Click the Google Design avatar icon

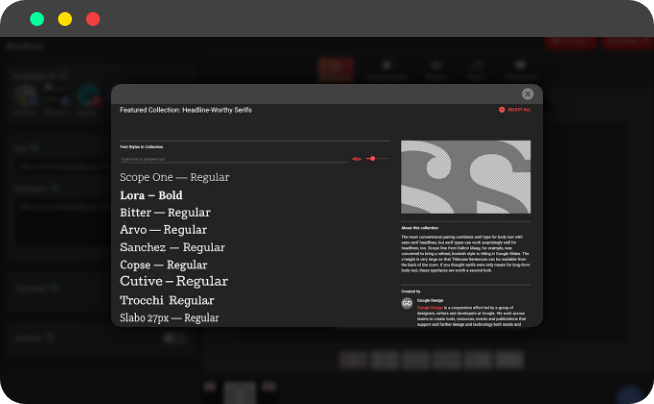[x=407, y=302]
